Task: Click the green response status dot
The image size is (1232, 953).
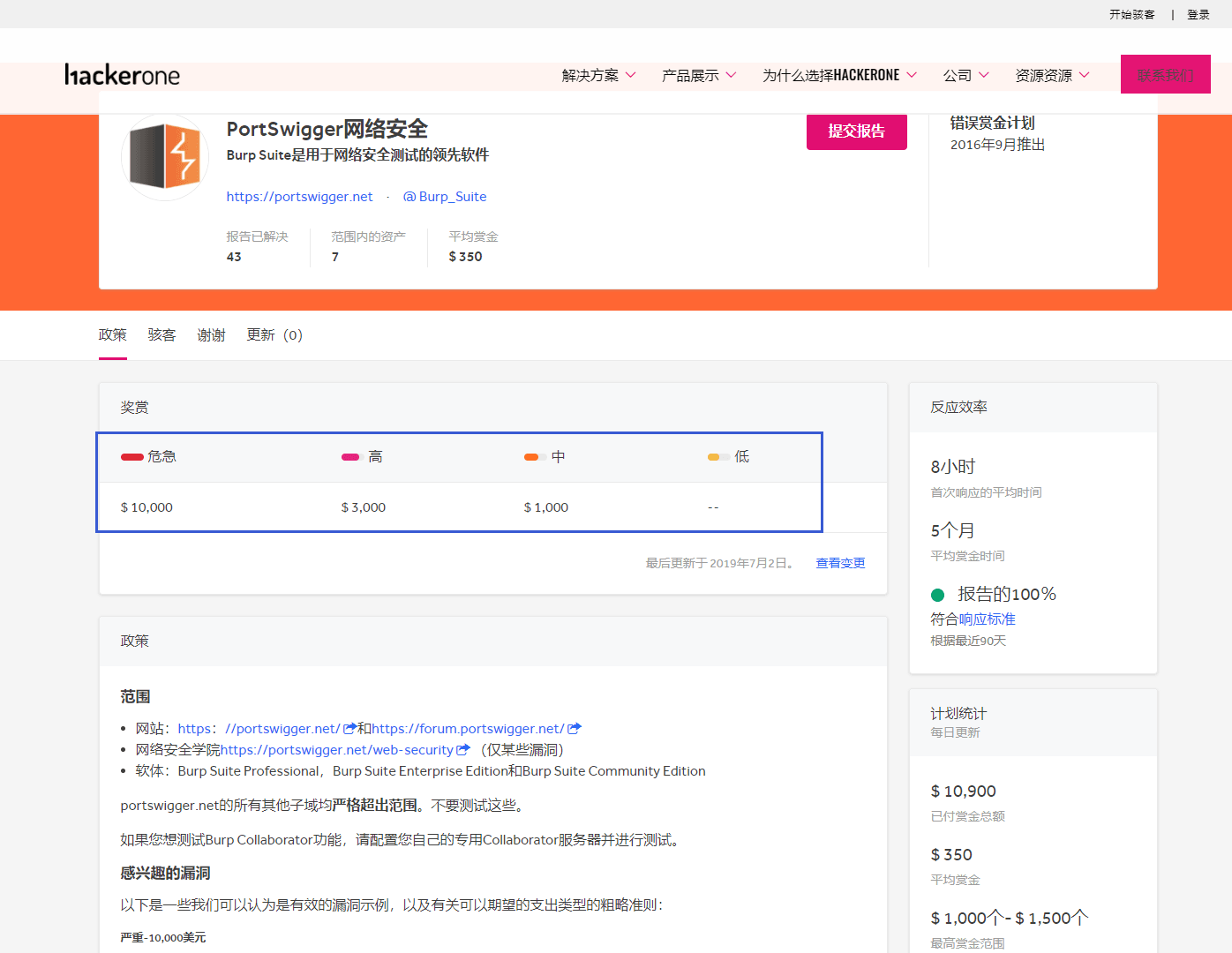Action: [938, 595]
